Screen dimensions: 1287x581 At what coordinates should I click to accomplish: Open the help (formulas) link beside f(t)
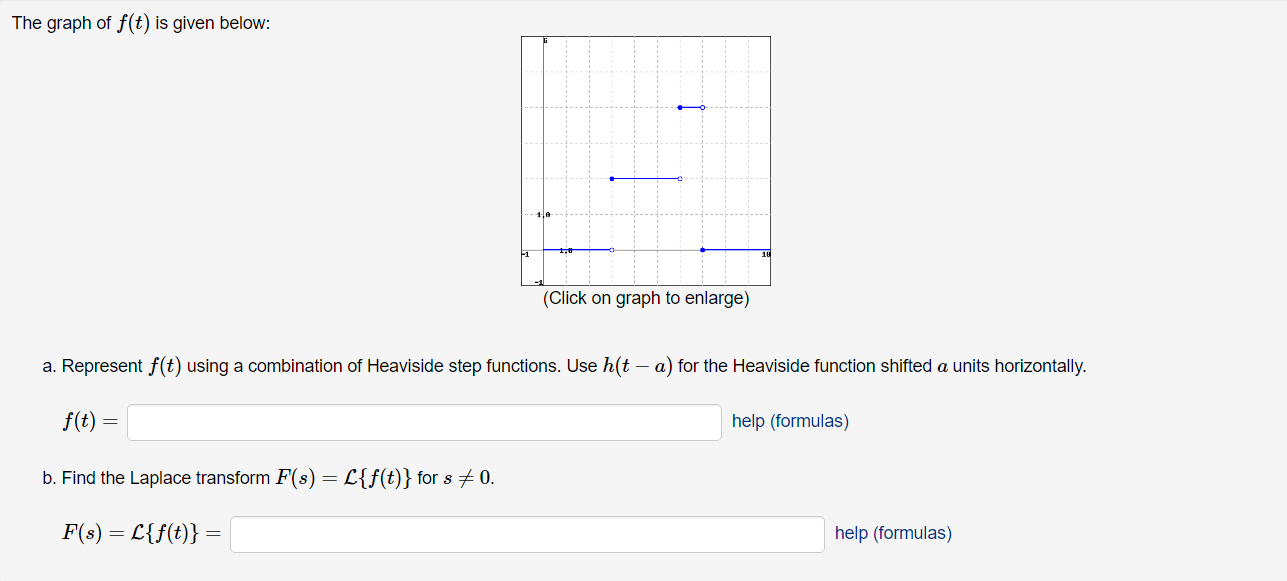click(x=790, y=421)
